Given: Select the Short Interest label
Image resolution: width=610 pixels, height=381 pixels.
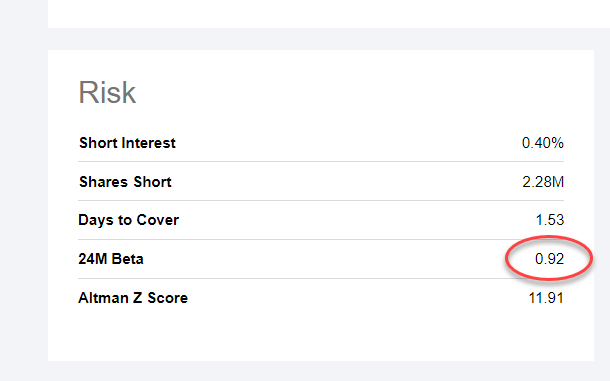Looking at the screenshot, I should point(127,143).
